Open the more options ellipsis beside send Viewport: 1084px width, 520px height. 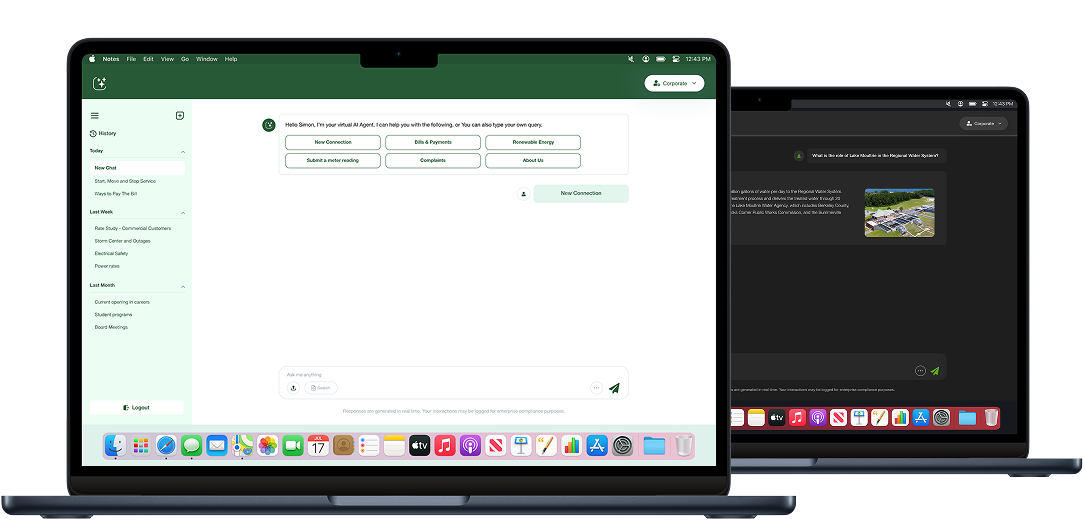point(596,388)
